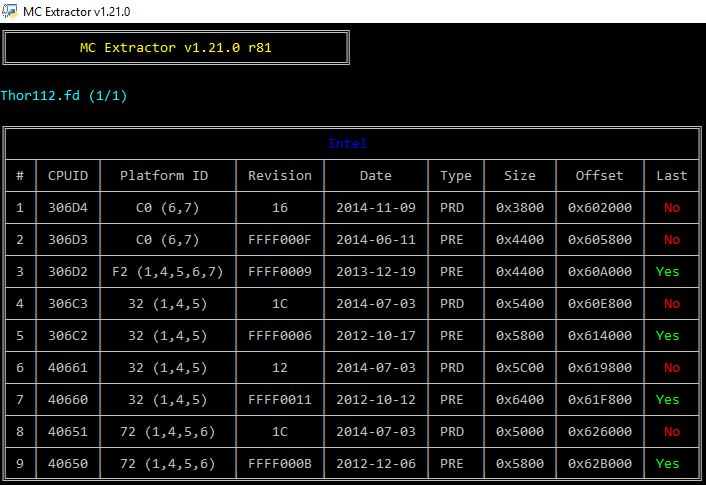Click the Last column header
Screen dimensions: 706x485
tap(672, 176)
